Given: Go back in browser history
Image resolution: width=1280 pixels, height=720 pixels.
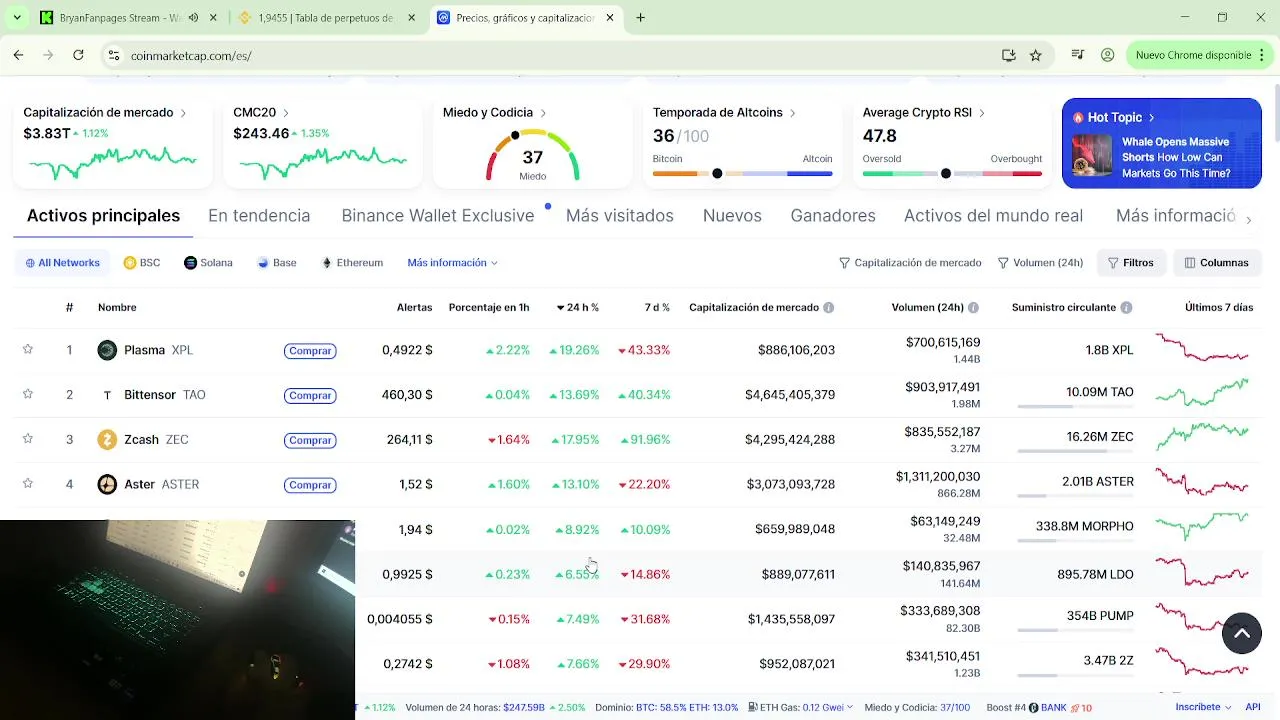Looking at the screenshot, I should (x=18, y=55).
